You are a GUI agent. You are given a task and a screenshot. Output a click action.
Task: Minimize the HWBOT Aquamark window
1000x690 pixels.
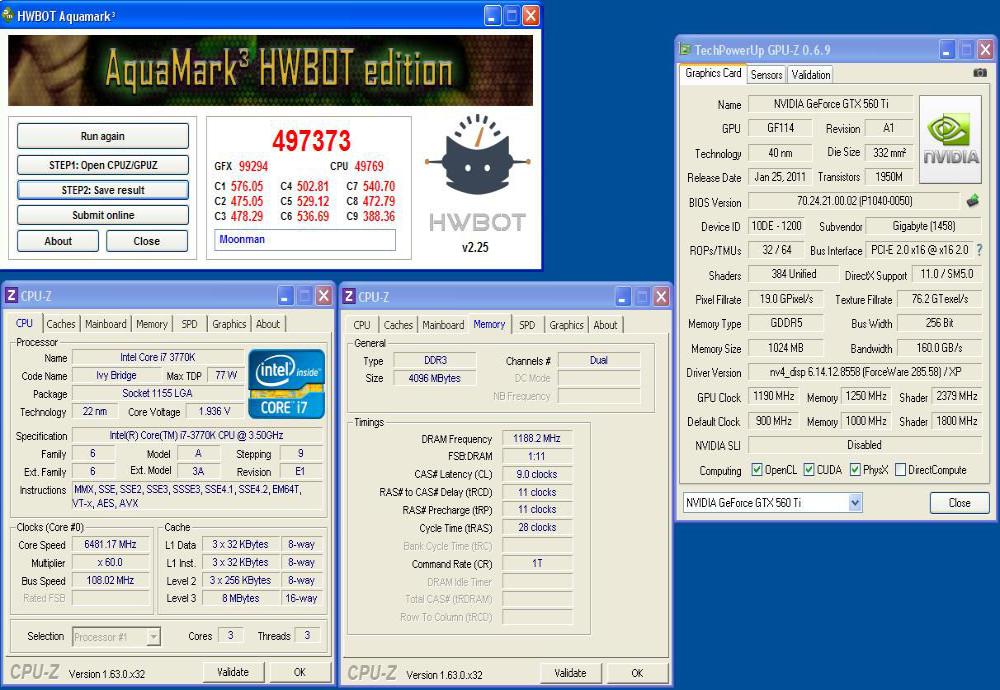492,15
